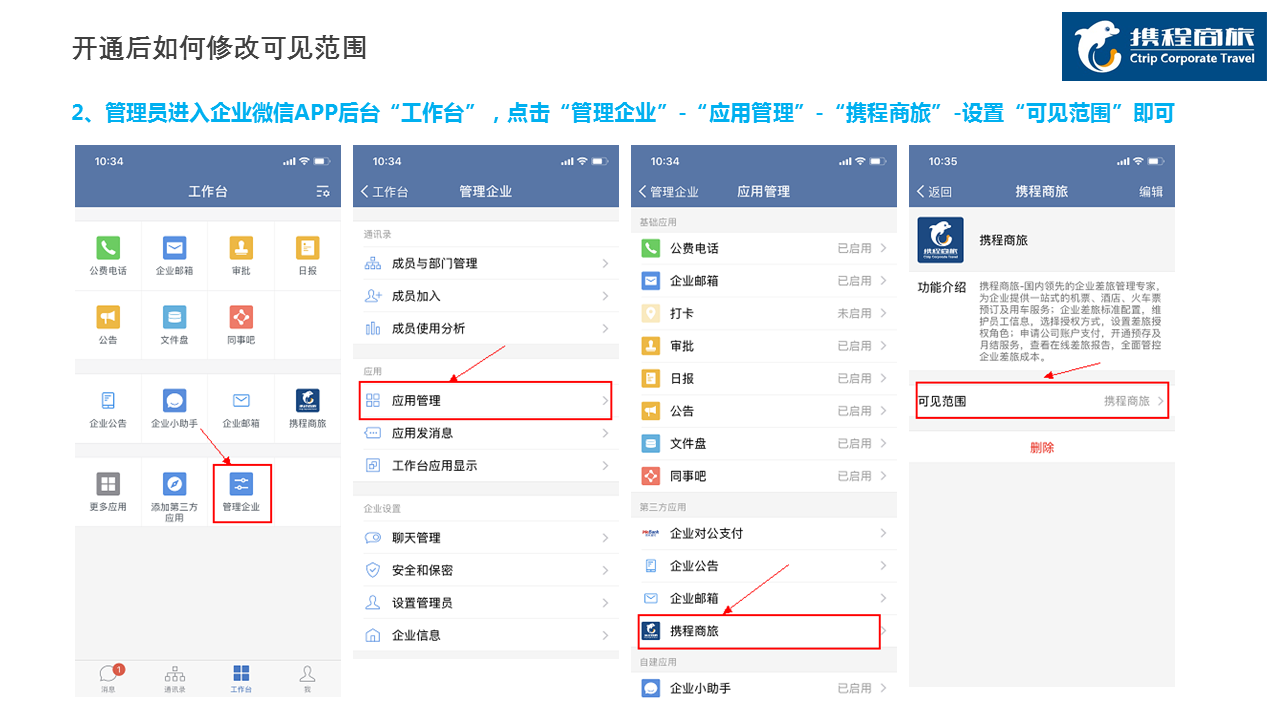Screen dimensions: 1280x720
Task: Switch to 消息 tab in bottom bar
Action: 108,679
